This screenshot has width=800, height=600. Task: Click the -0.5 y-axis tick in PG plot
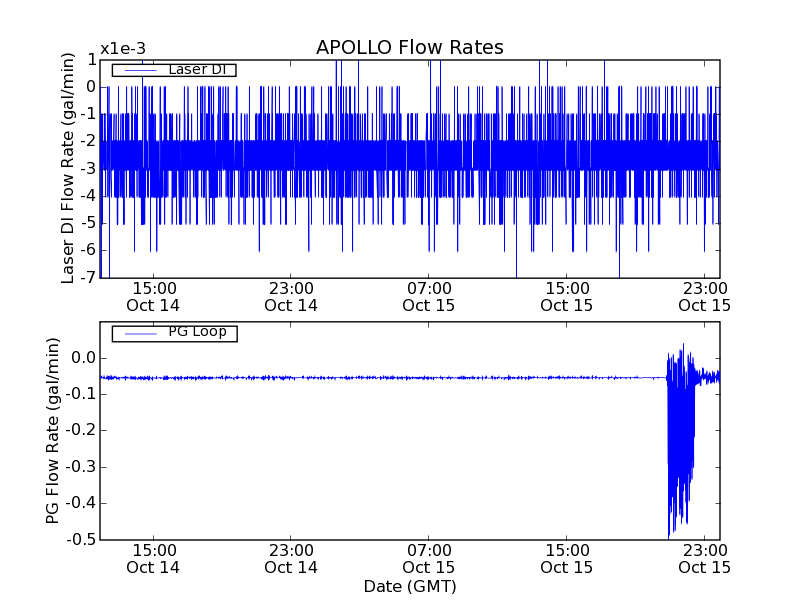point(81,539)
